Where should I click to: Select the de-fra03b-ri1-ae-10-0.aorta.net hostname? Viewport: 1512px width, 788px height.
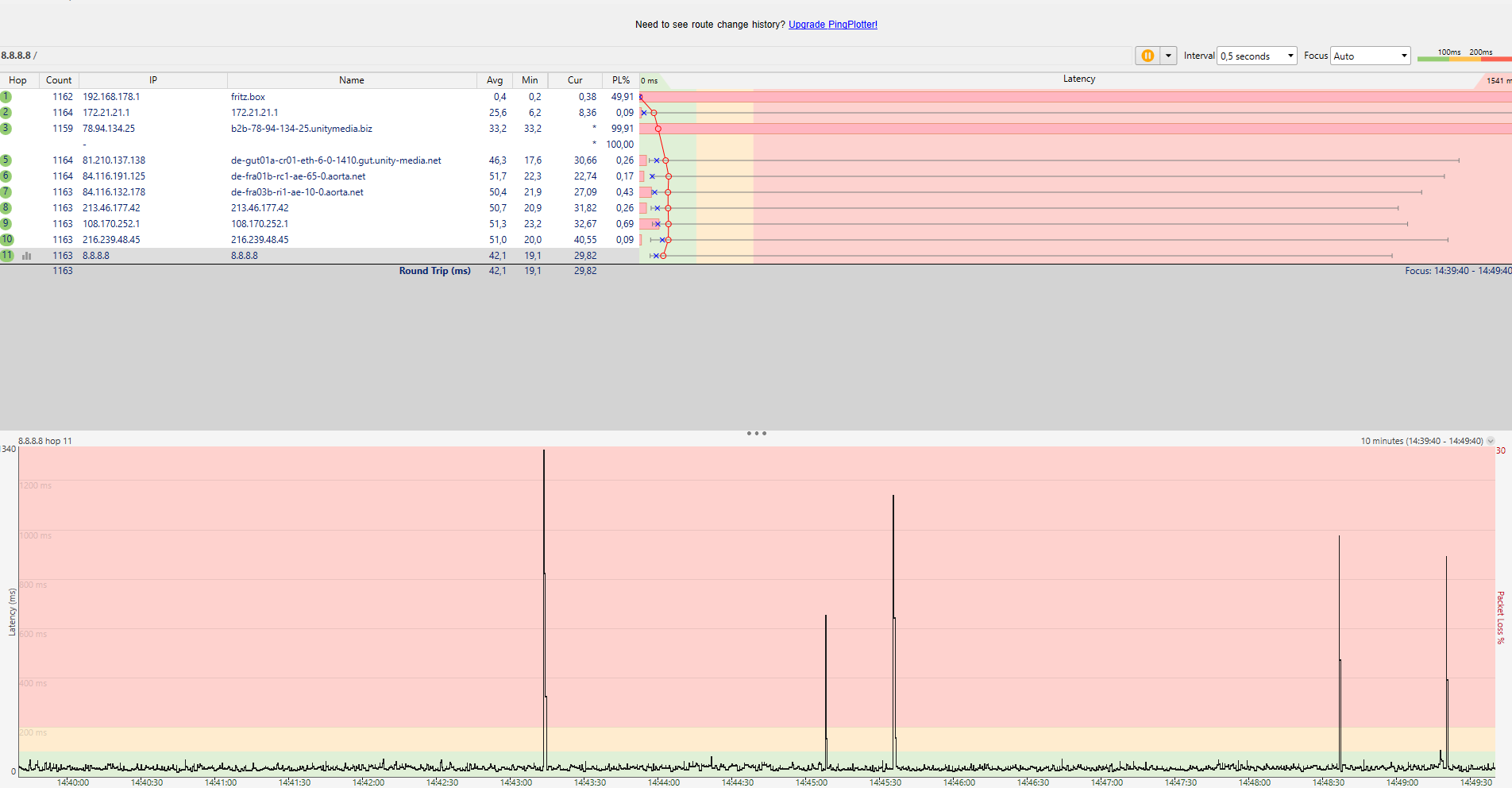point(297,192)
